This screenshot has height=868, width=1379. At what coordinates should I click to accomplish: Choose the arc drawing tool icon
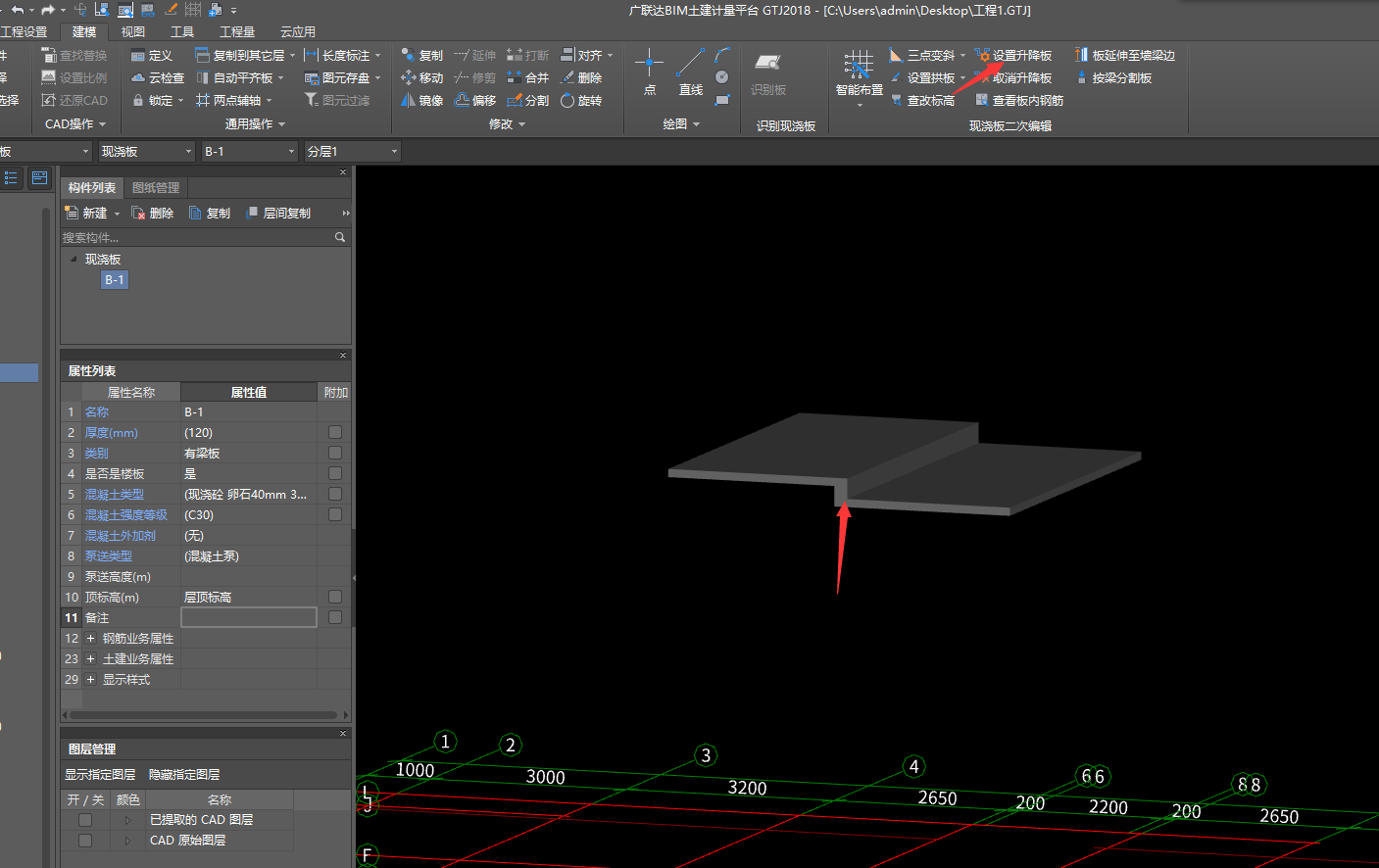pyautogui.click(x=722, y=55)
